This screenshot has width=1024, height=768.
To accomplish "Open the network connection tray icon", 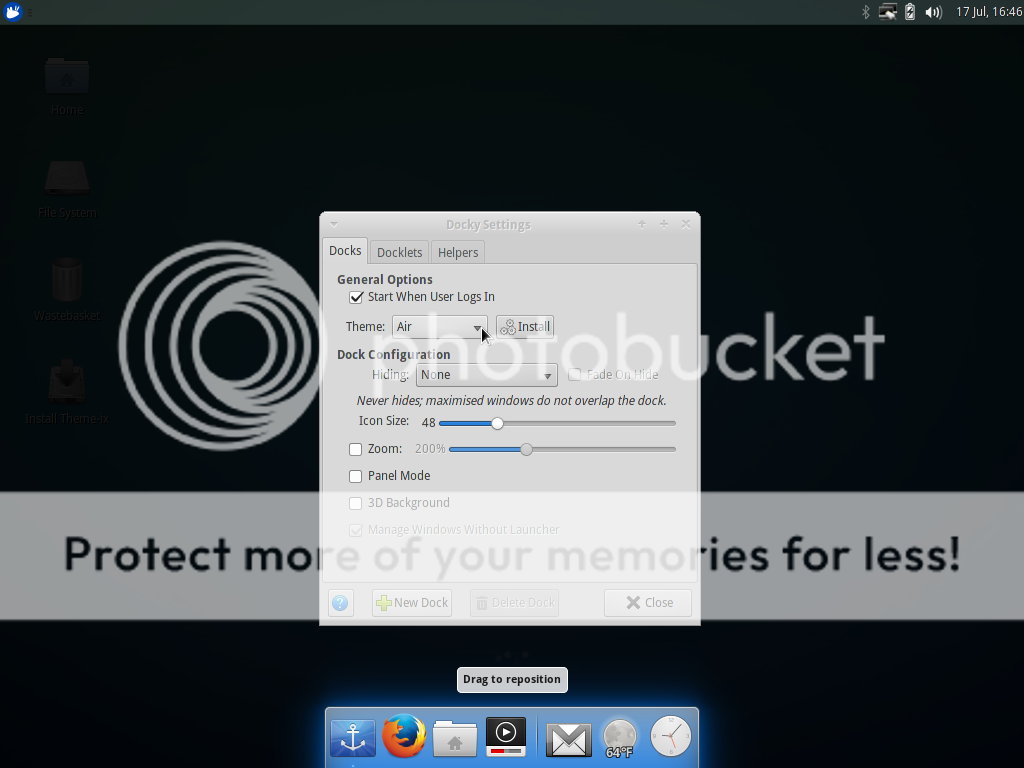I will click(x=888, y=12).
